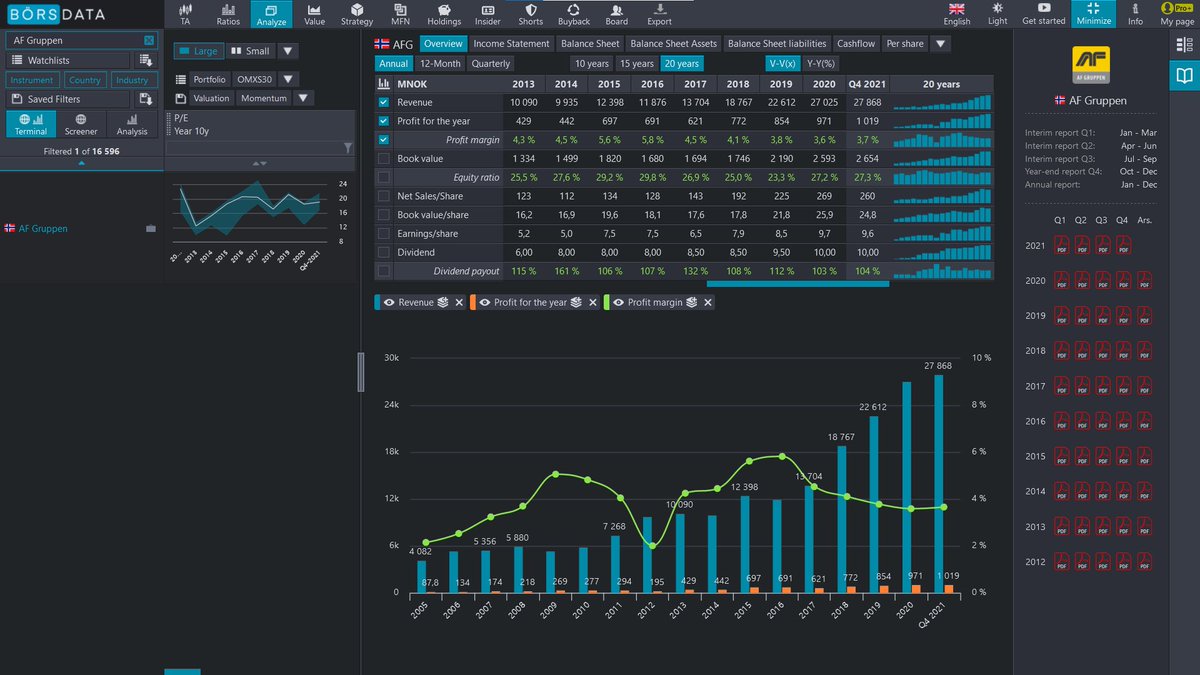Open the 2021 Q1 PDF report
The height and width of the screenshot is (675, 1200).
coord(1060,245)
